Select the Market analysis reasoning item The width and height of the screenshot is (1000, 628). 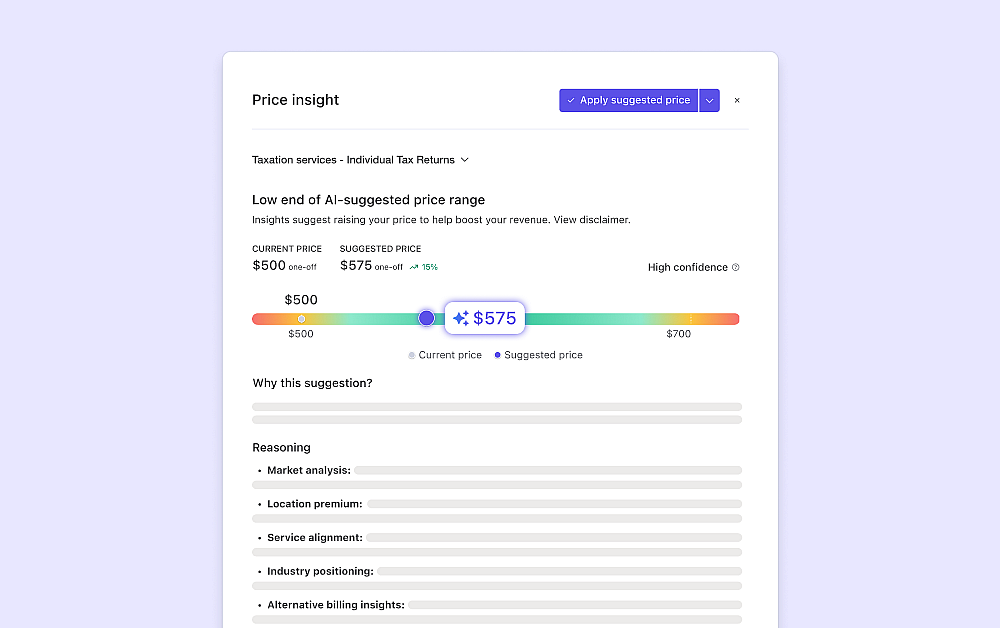coord(309,470)
